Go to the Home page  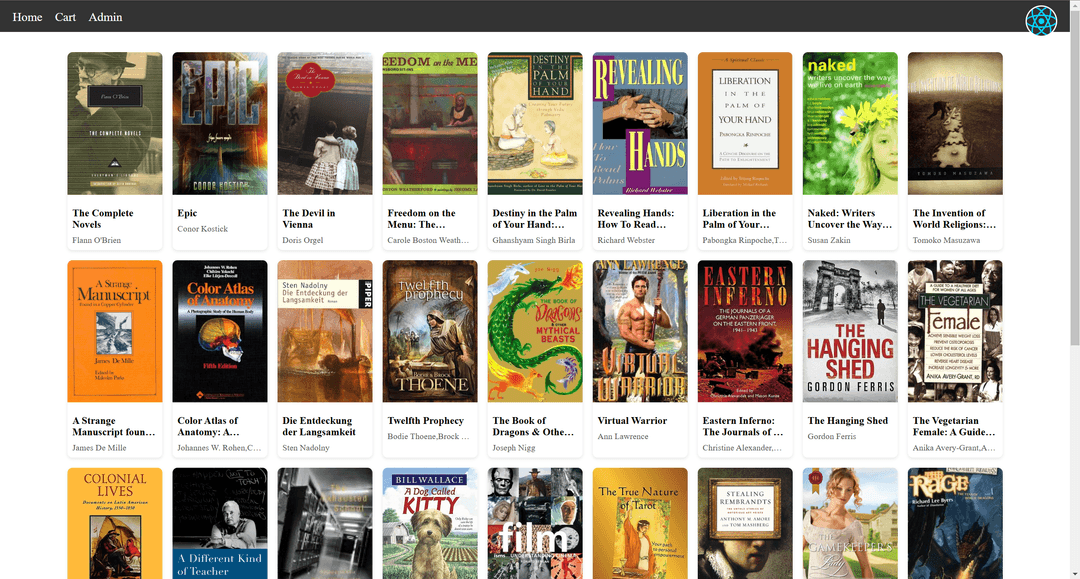(27, 17)
